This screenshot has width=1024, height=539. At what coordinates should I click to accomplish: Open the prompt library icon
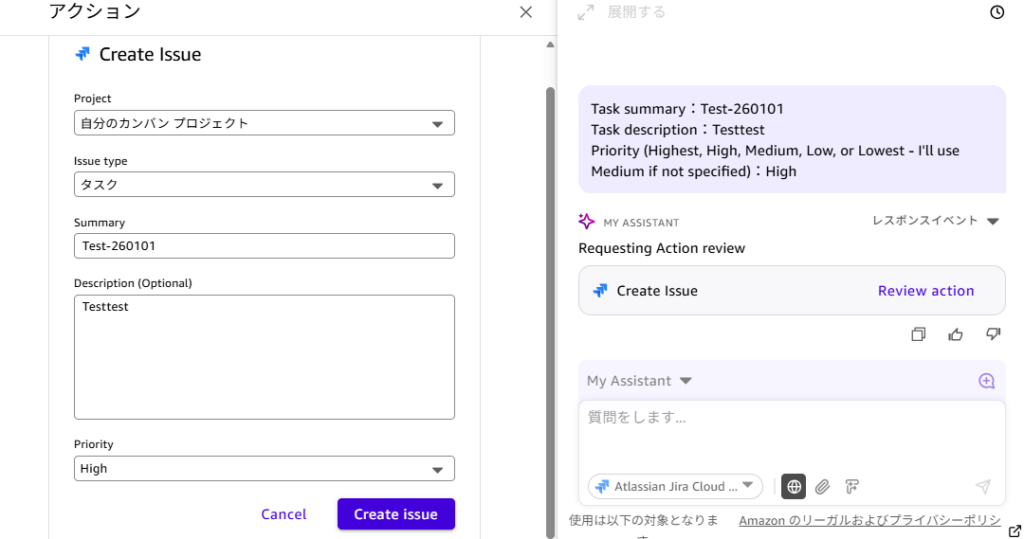[852, 487]
